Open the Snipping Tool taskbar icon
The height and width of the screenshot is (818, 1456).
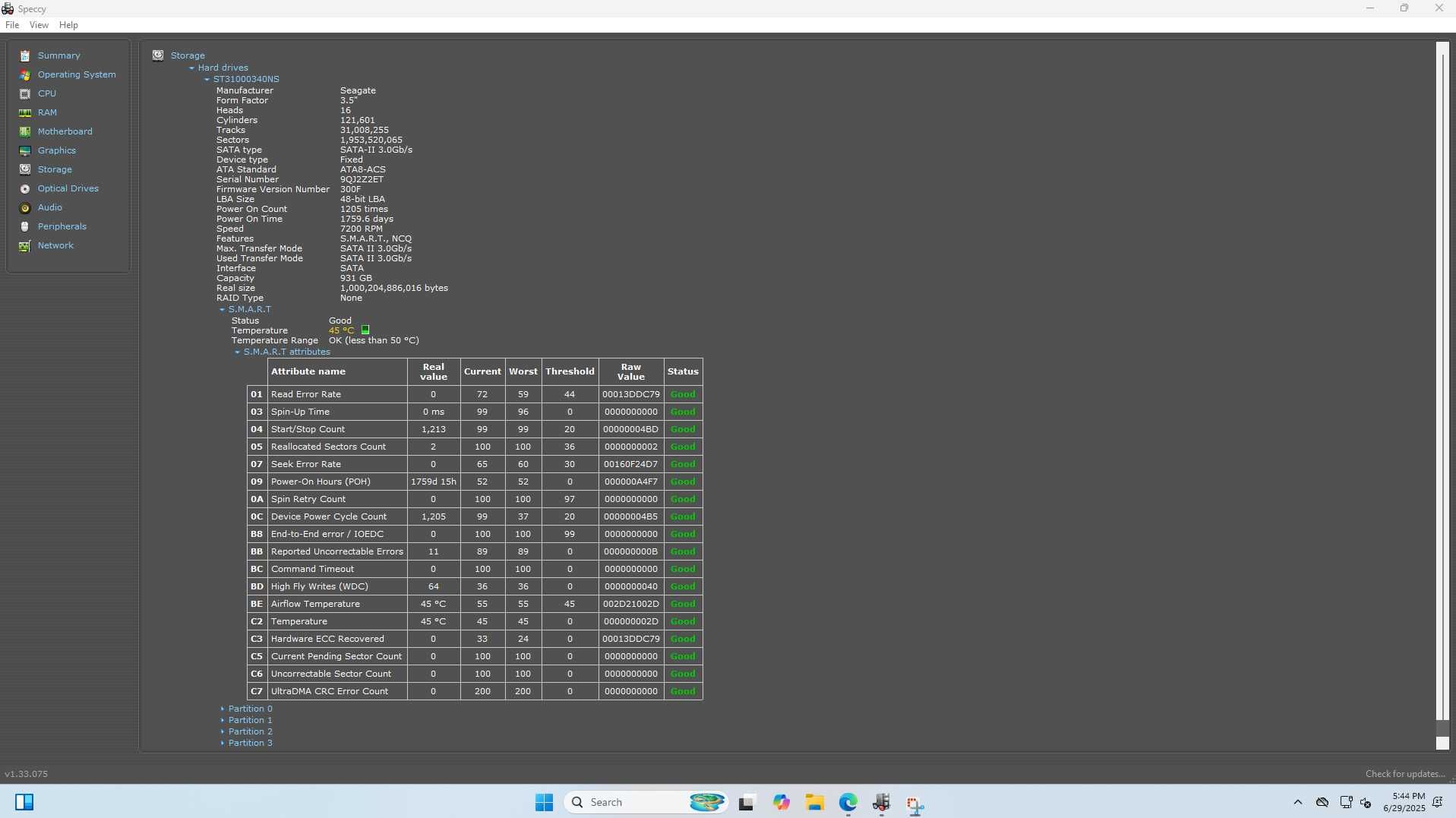(914, 804)
